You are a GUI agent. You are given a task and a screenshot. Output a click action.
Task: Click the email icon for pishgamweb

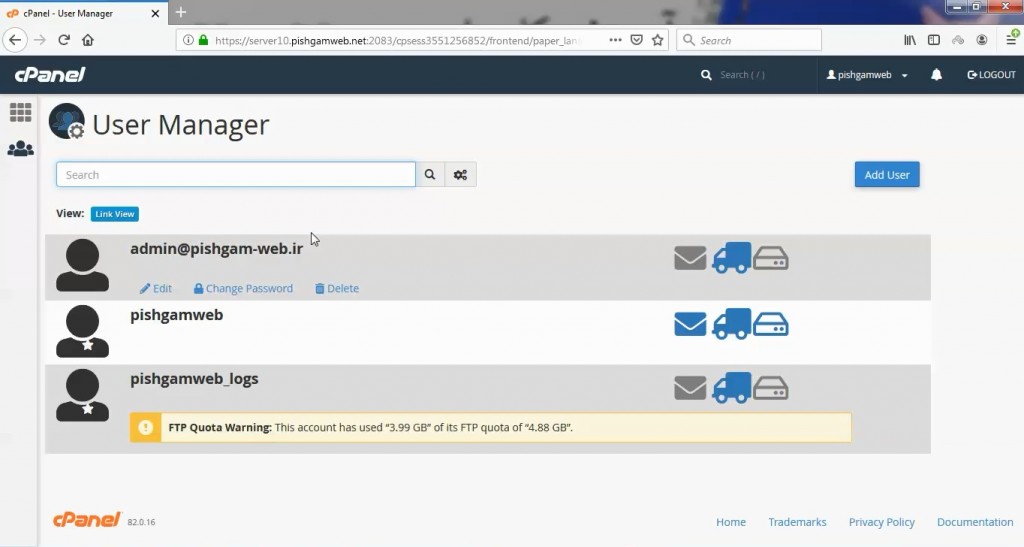690,324
